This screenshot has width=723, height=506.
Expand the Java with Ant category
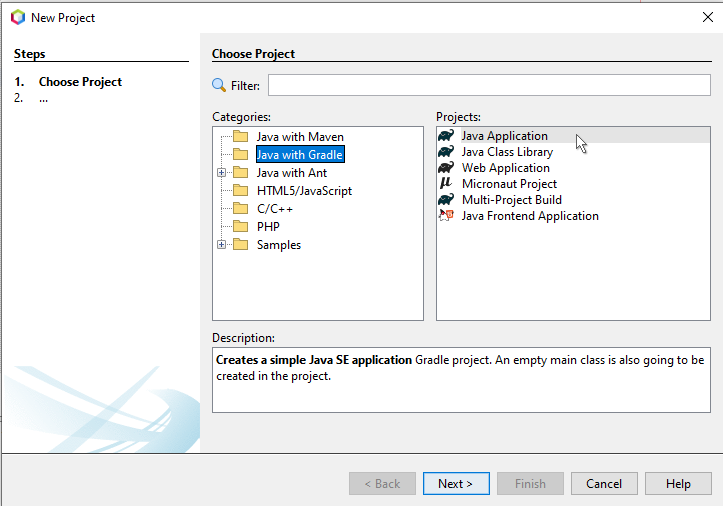click(x=221, y=173)
